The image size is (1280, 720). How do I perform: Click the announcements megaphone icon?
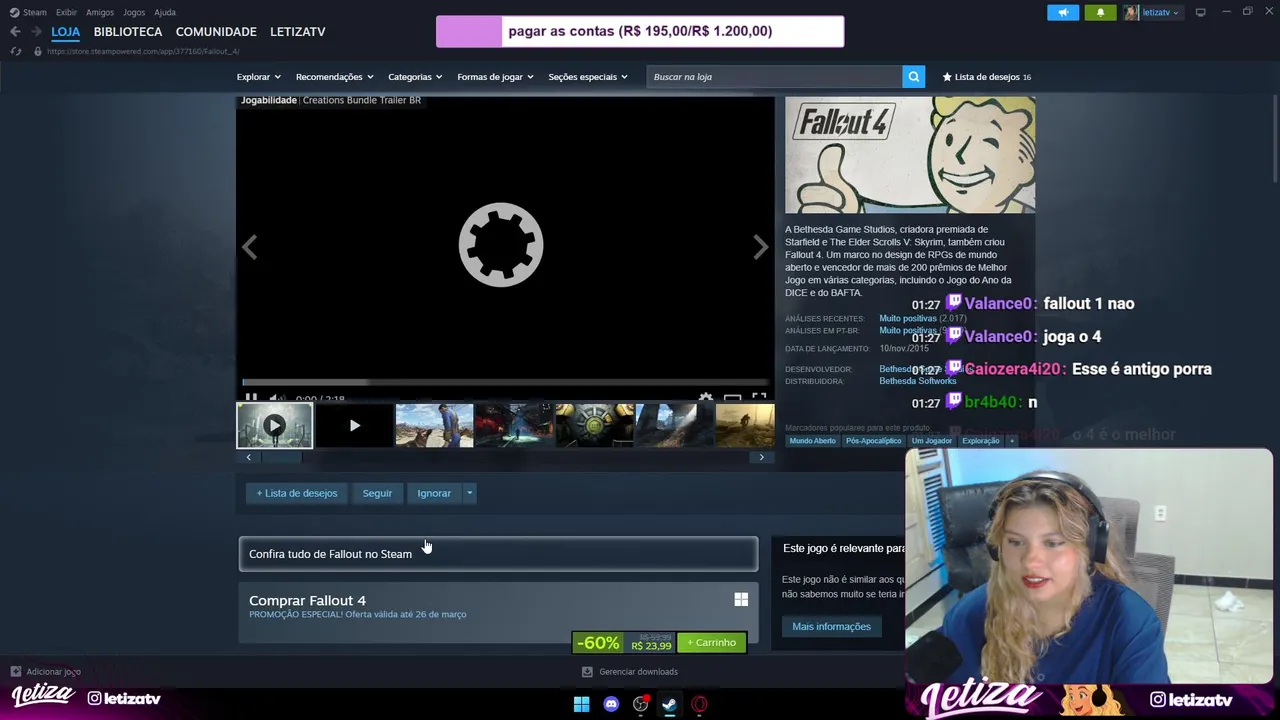1063,12
